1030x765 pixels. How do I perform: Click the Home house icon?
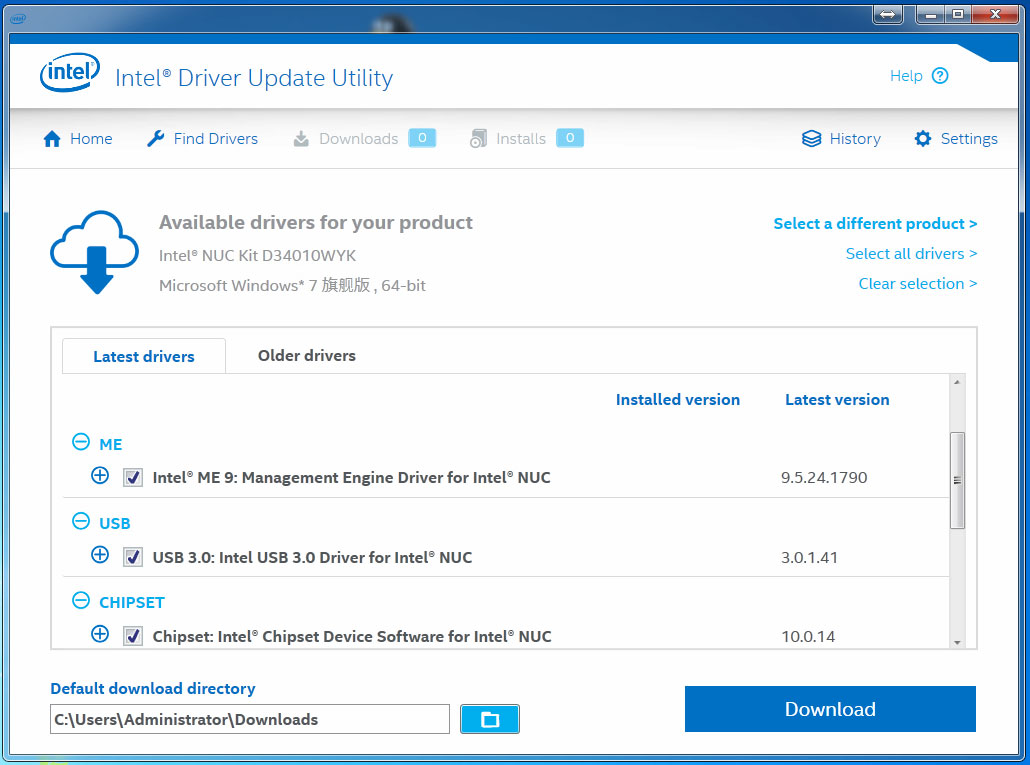(52, 139)
